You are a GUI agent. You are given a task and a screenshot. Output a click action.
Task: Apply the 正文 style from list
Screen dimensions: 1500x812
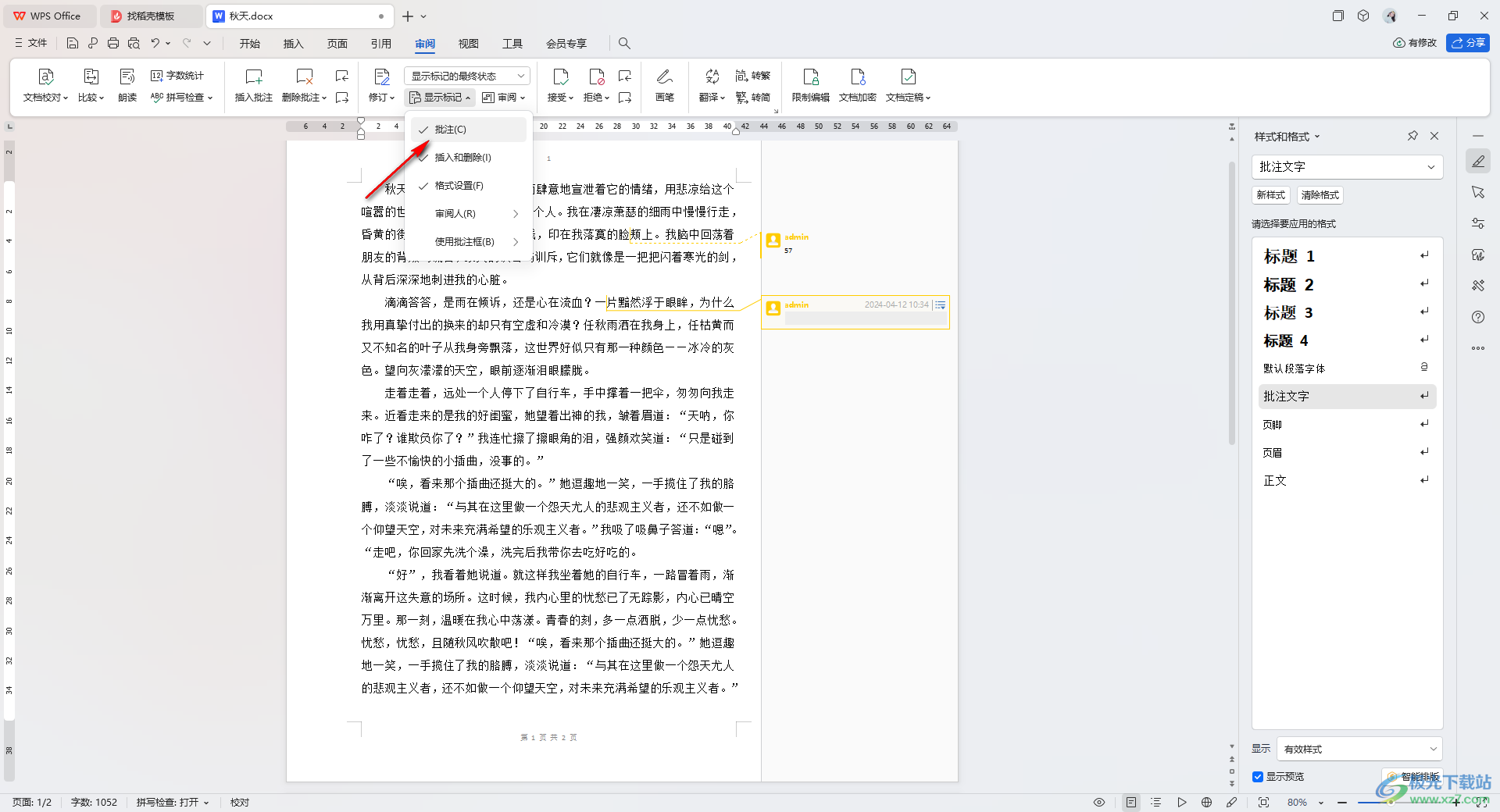[1347, 481]
